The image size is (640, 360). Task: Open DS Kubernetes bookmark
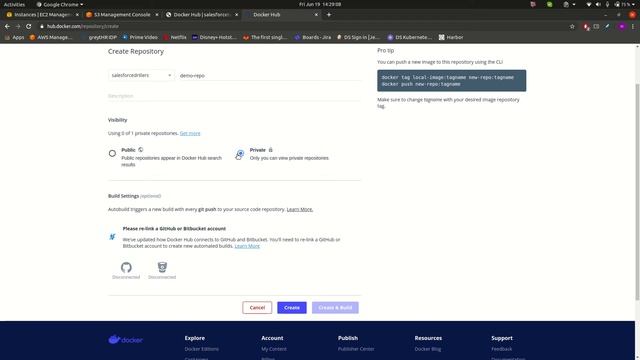(x=409, y=37)
